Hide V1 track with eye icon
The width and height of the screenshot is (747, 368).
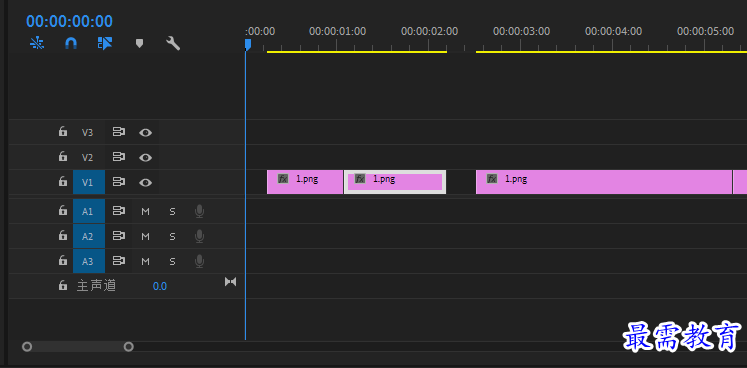pos(145,182)
